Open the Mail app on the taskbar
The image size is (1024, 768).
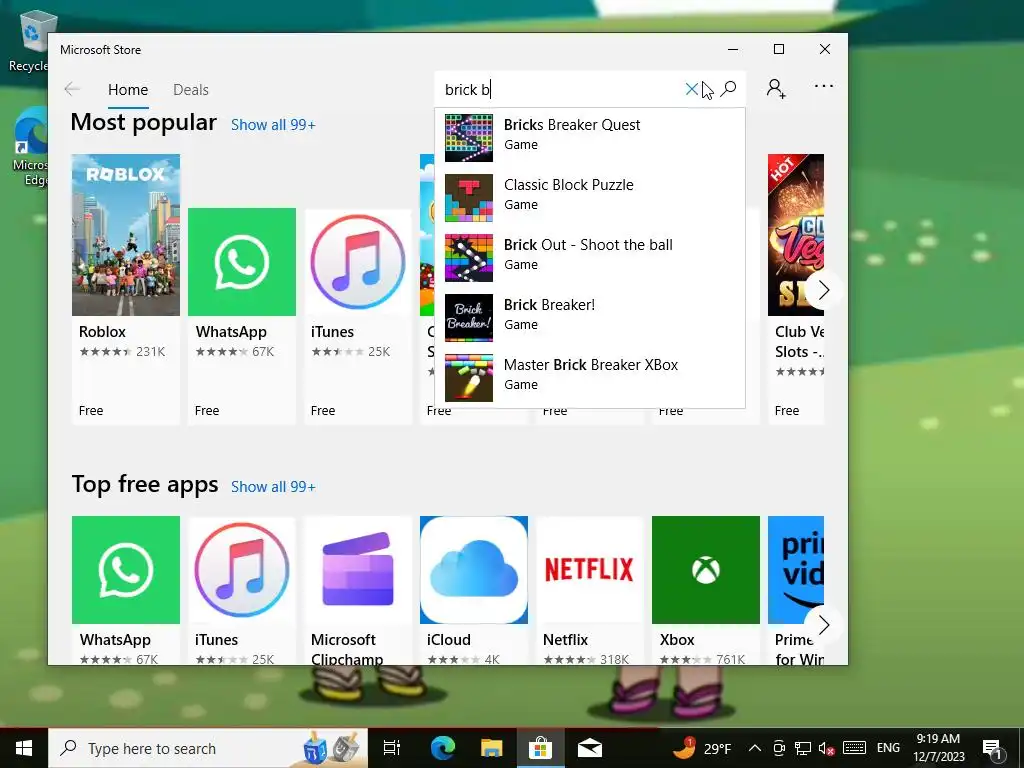pyautogui.click(x=590, y=748)
